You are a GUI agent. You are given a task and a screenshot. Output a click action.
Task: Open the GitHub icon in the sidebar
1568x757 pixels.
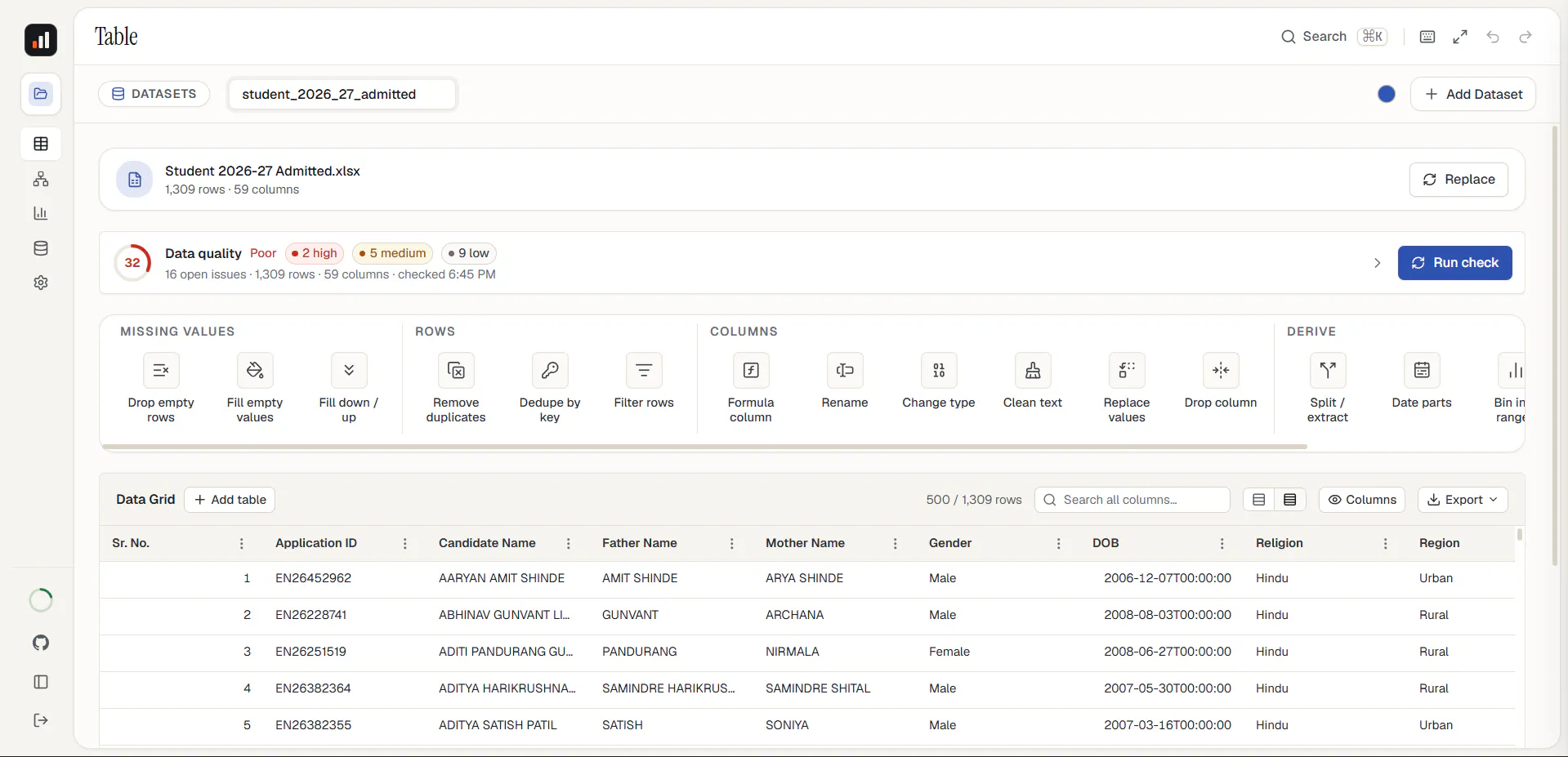pyautogui.click(x=41, y=643)
